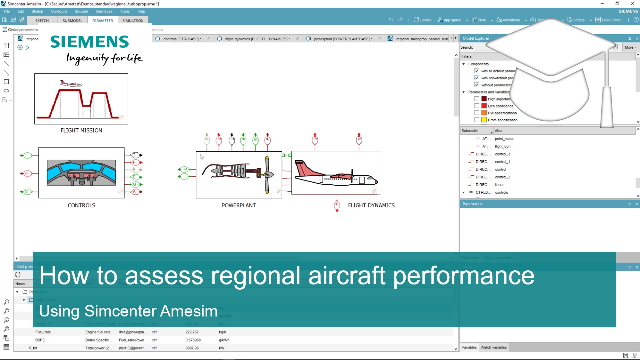640x360 pixels.
Task: Switch to the Variables tab
Action: coord(469,347)
